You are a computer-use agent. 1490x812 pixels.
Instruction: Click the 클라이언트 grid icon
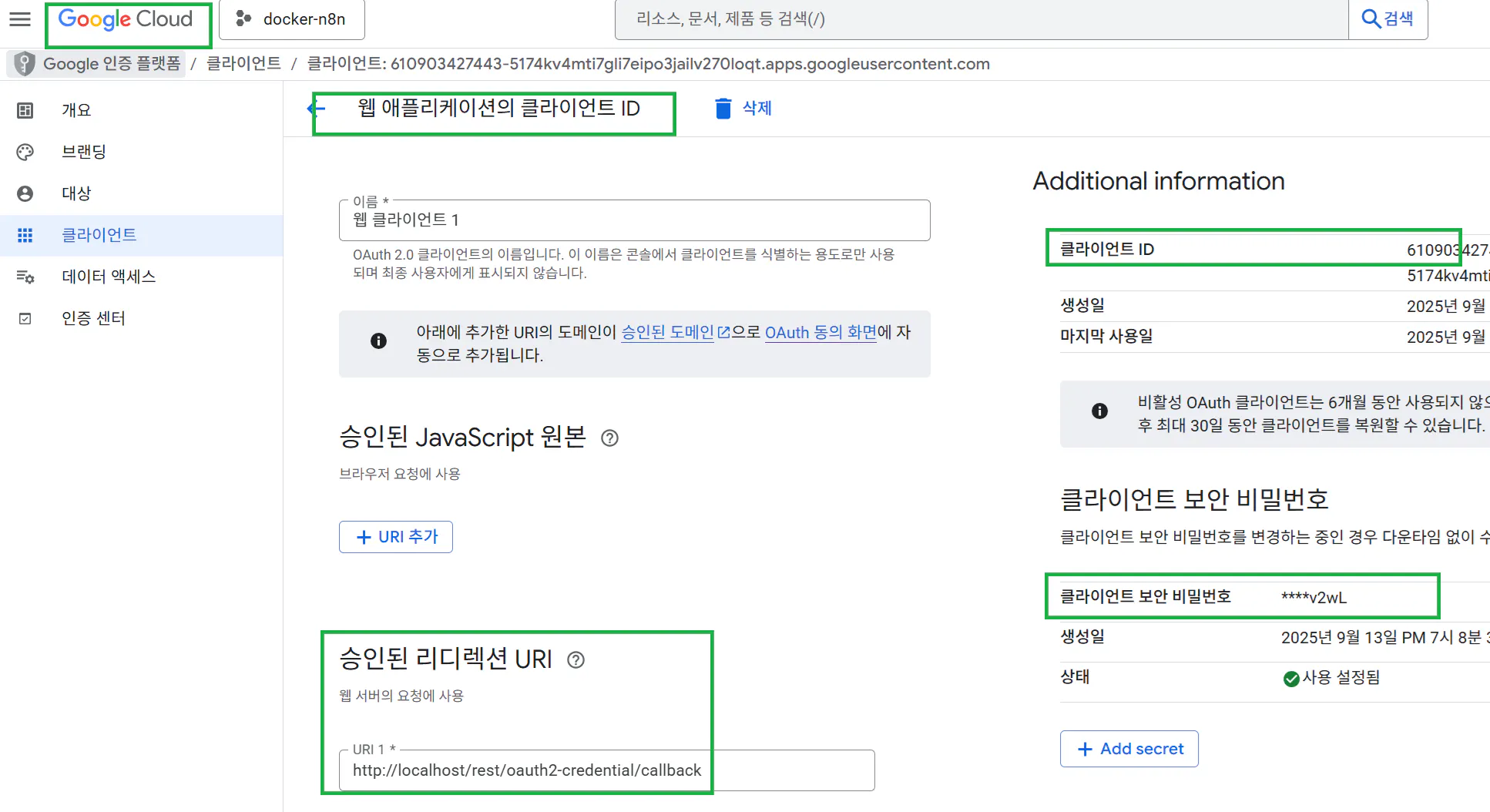click(25, 235)
